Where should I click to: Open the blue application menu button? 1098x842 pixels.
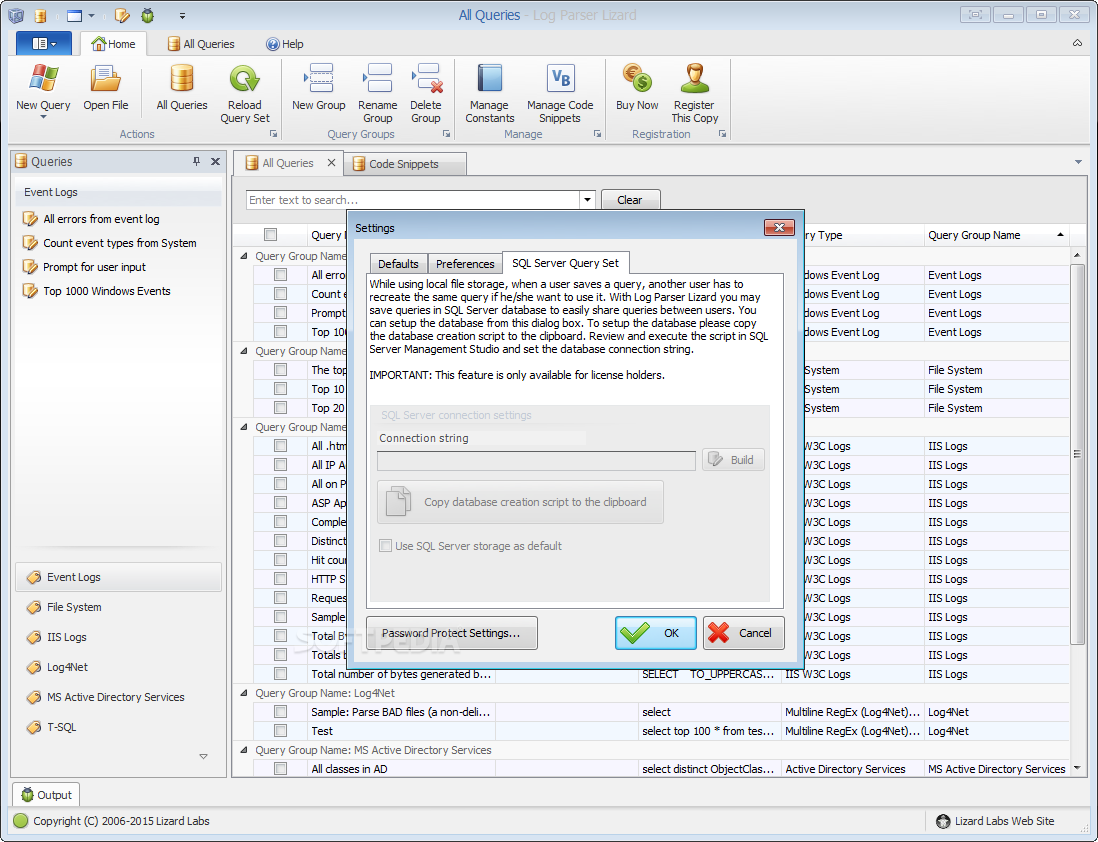[x=43, y=43]
